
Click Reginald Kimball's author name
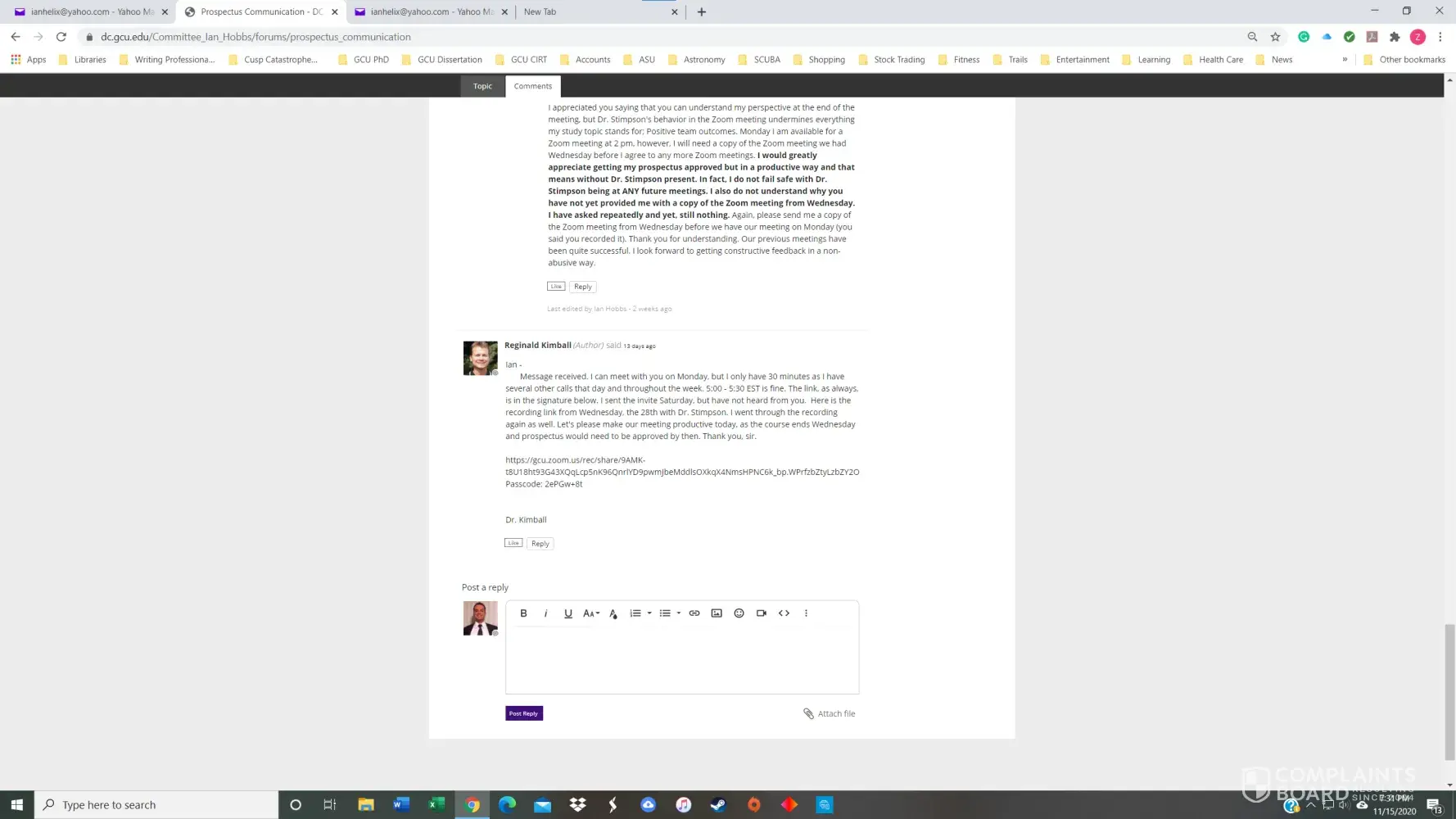(538, 346)
